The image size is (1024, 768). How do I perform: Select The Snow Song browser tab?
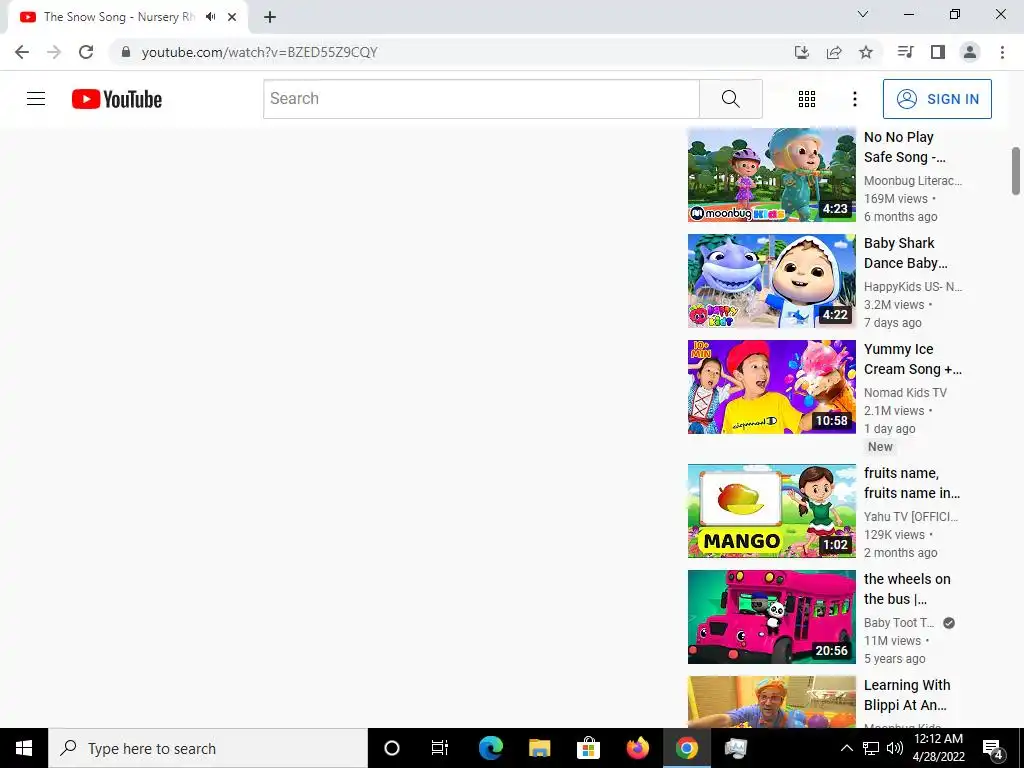coord(128,17)
